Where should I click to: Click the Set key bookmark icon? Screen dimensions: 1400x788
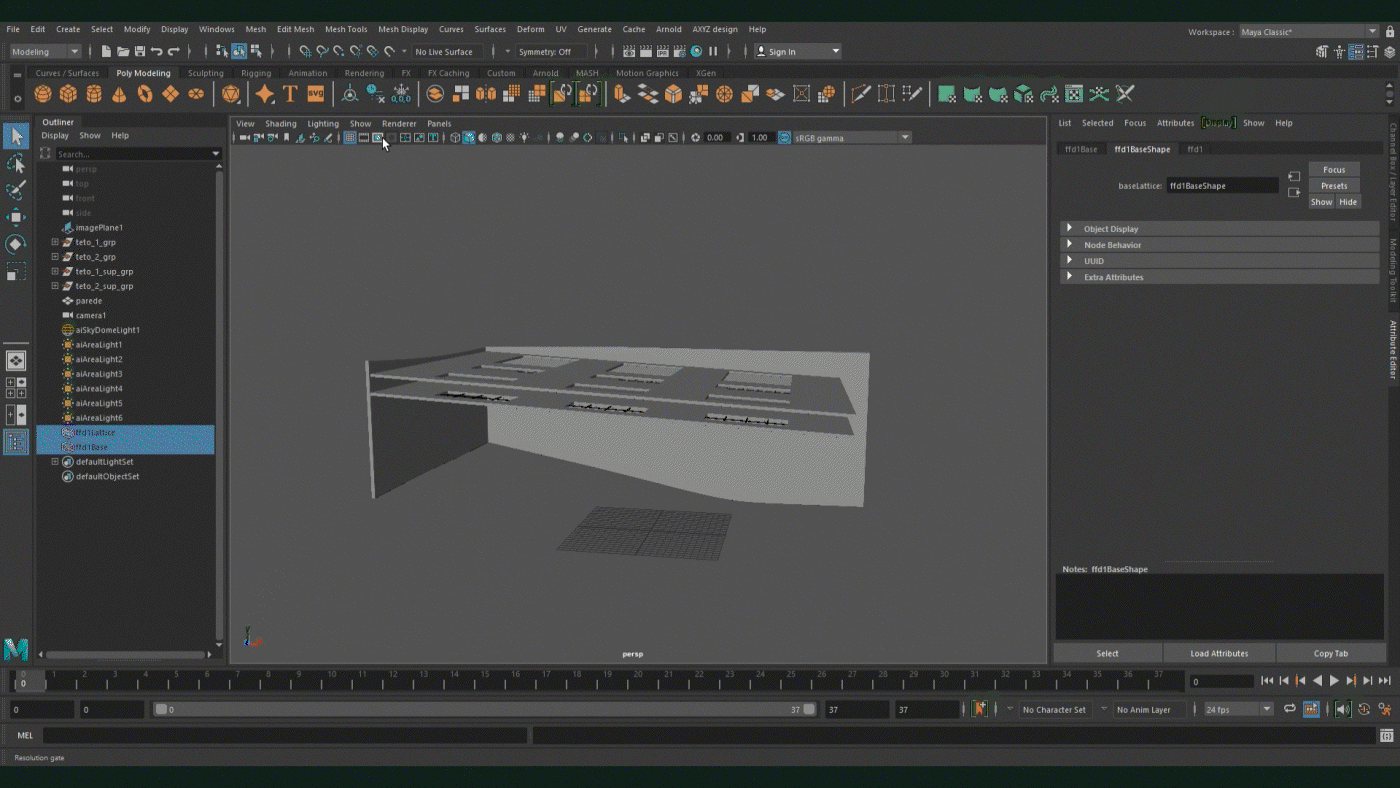tap(979, 709)
